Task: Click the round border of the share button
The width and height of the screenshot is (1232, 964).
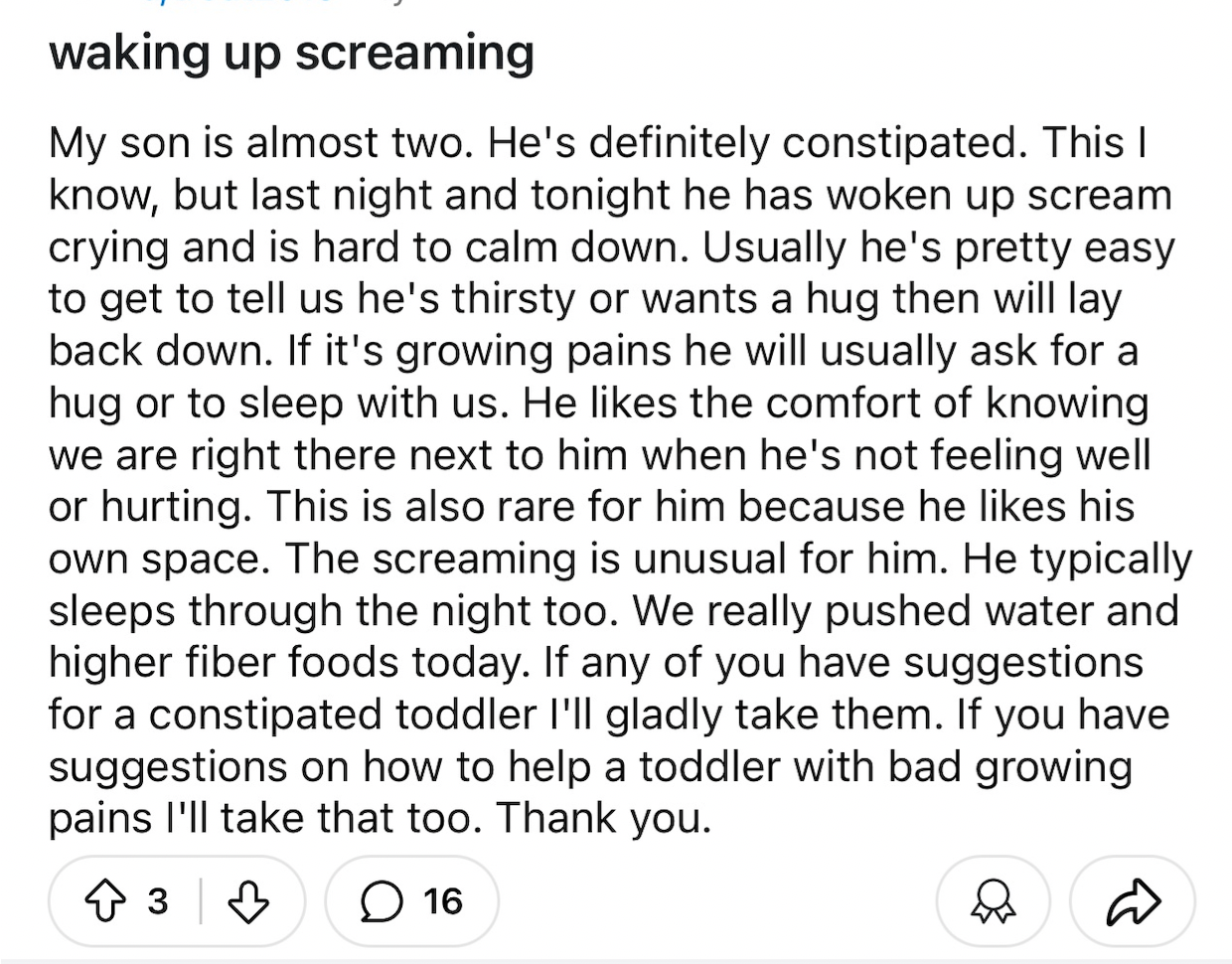Action: tap(1132, 900)
